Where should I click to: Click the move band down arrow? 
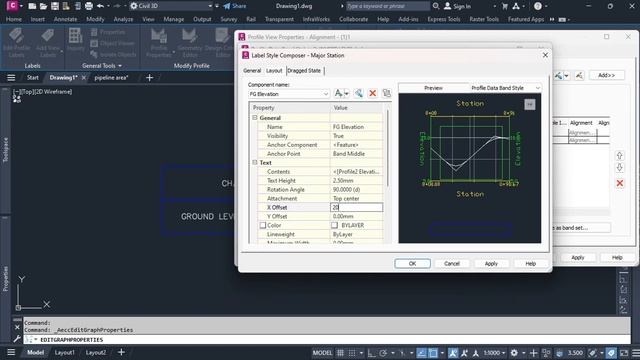pos(620,168)
